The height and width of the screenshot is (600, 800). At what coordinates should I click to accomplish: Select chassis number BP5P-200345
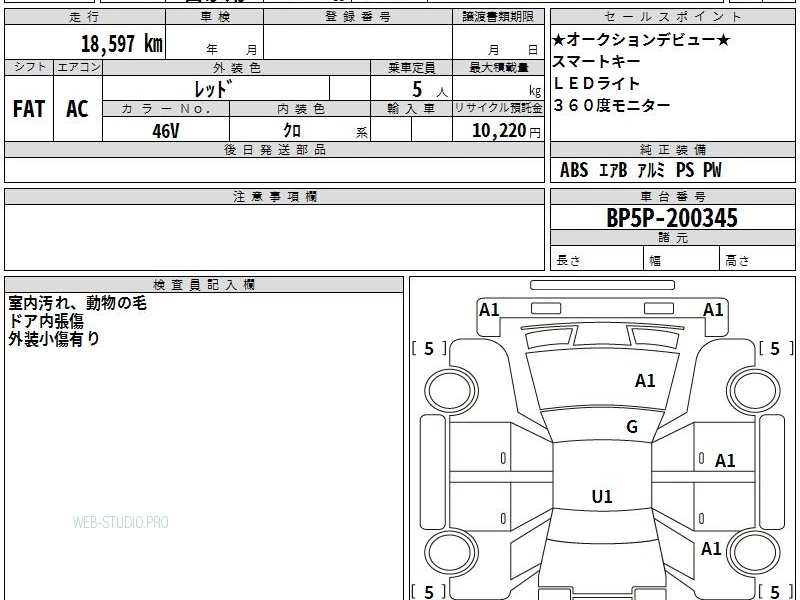pyautogui.click(x=672, y=218)
